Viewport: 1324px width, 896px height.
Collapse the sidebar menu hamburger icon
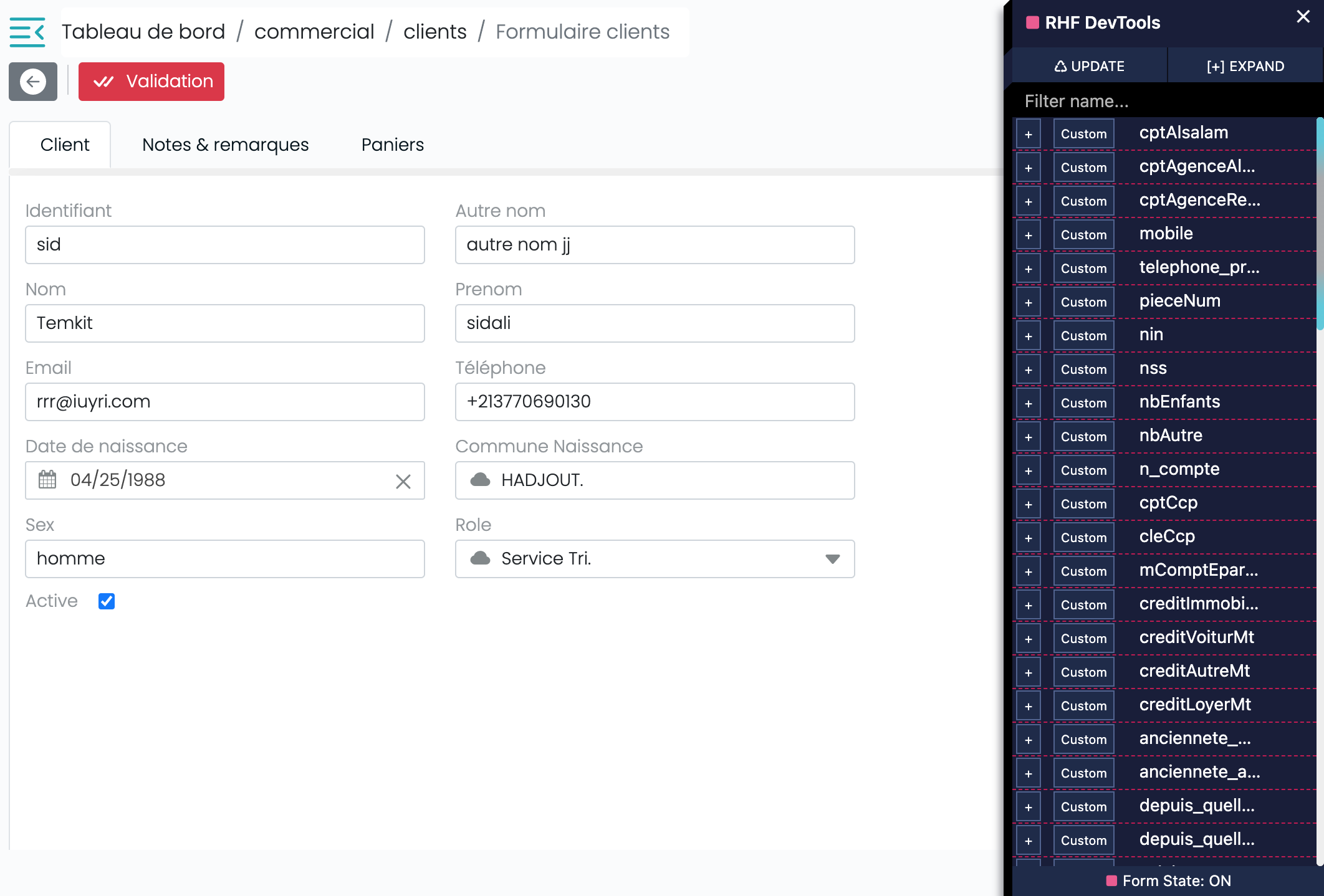tap(27, 32)
